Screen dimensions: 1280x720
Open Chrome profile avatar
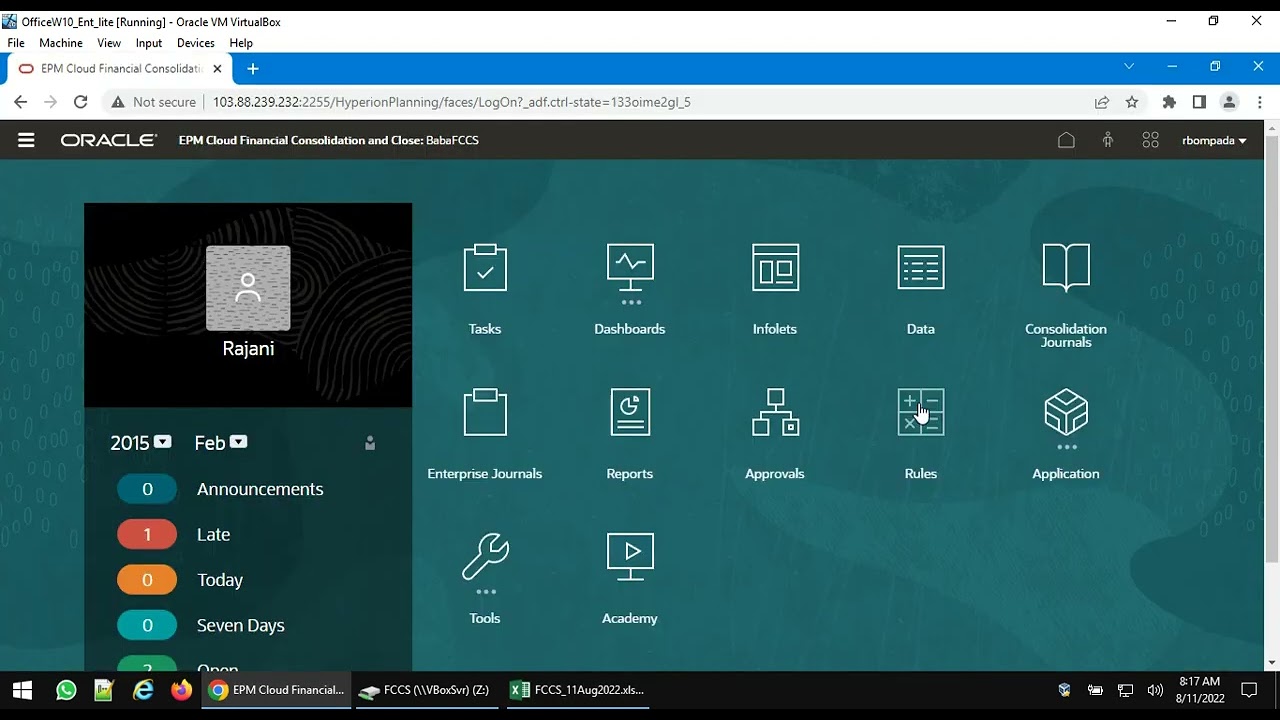(x=1230, y=102)
